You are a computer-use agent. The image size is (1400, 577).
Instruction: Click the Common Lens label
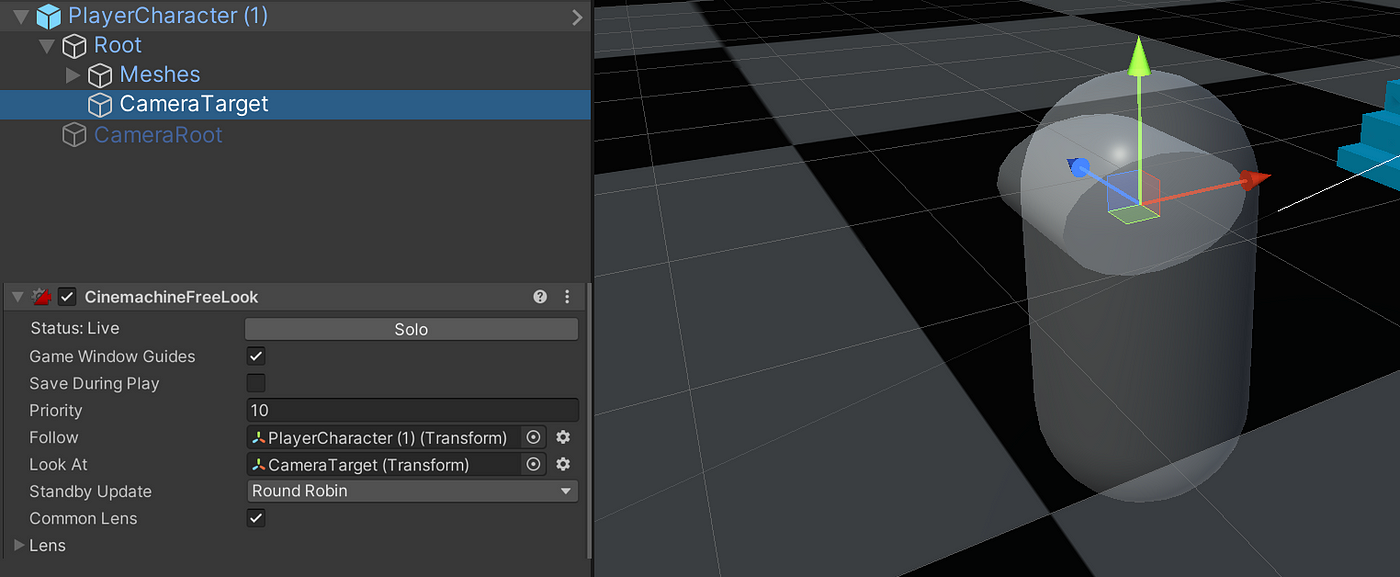pyautogui.click(x=83, y=519)
